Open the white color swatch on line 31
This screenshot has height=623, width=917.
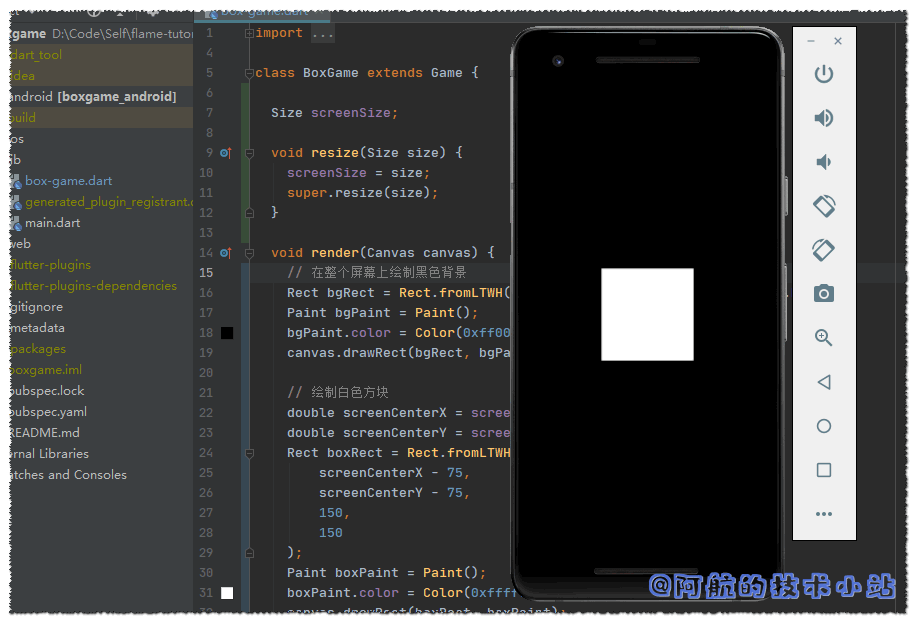227,593
